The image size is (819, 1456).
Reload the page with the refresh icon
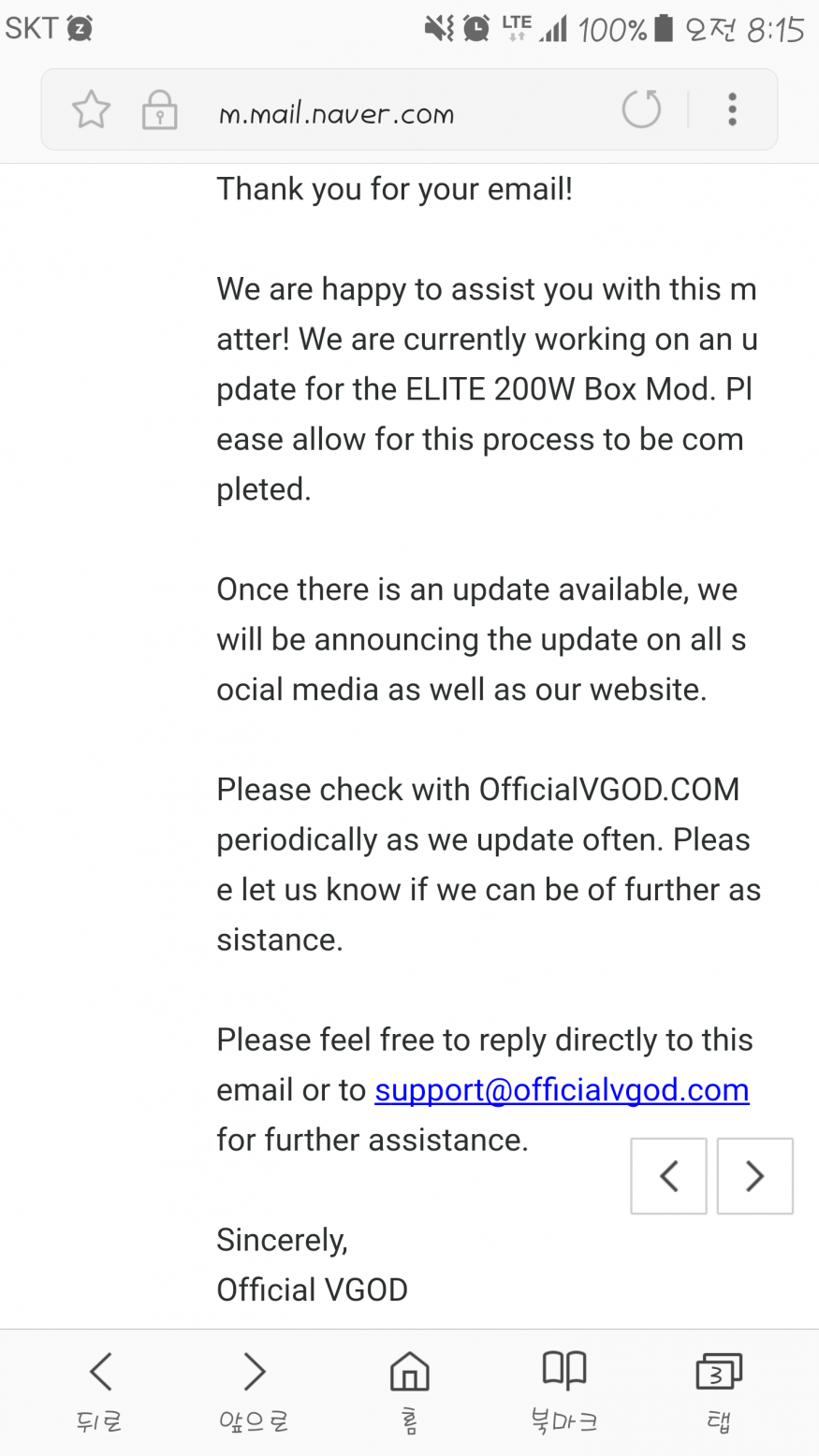pyautogui.click(x=641, y=109)
